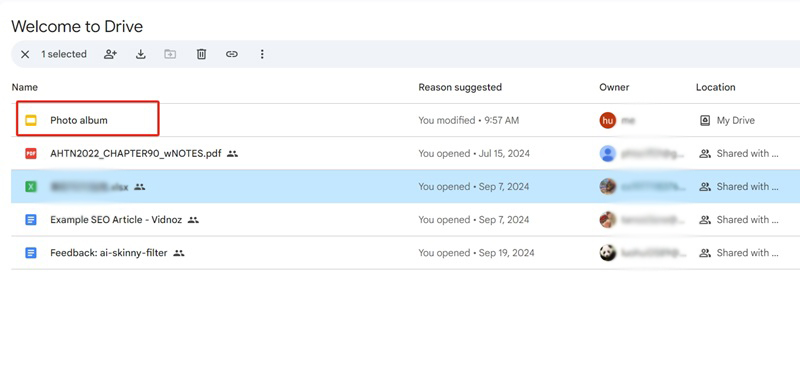800x371 pixels.
Task: Click the Name column header
Action: (24, 87)
